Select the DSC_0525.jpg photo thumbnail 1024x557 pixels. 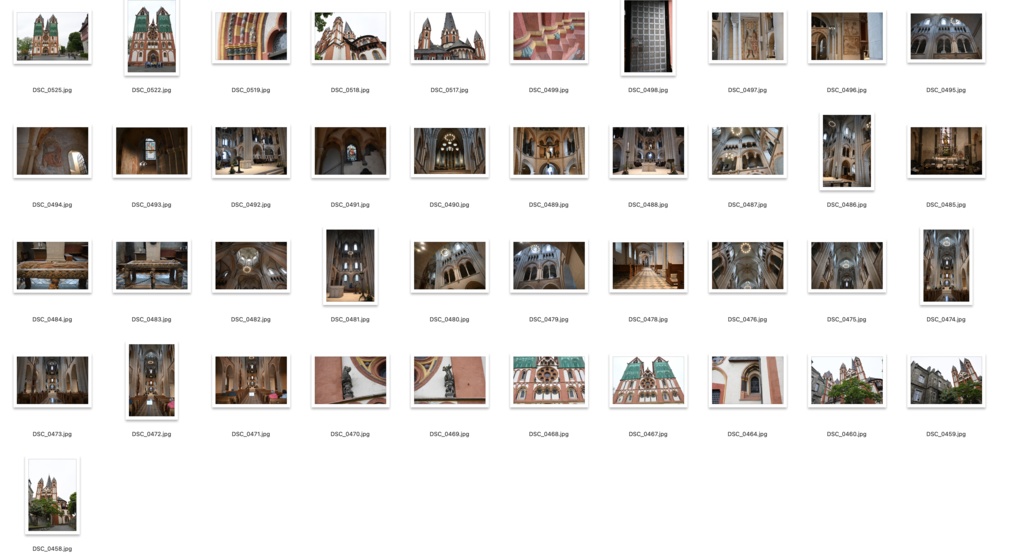point(52,37)
